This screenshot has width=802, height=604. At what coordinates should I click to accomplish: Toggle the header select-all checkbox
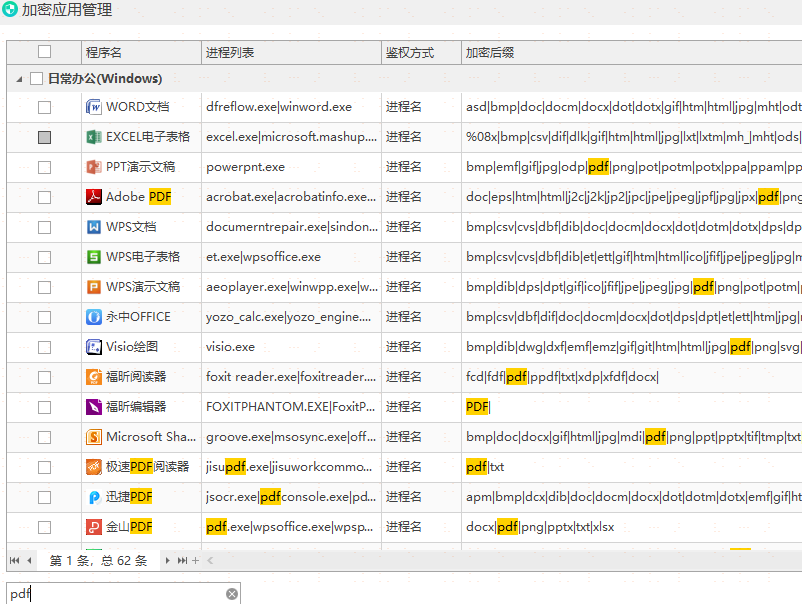(x=44, y=52)
